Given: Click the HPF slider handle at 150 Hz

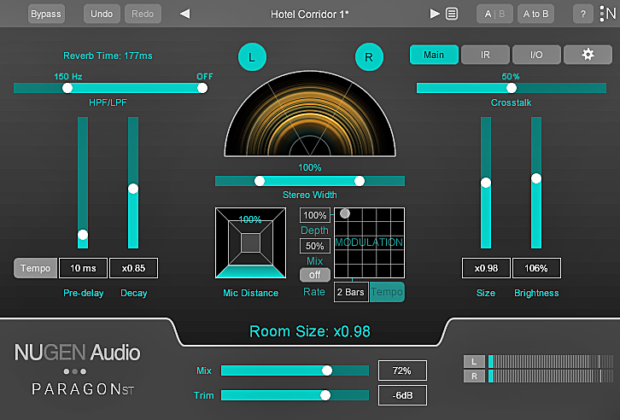Looking at the screenshot, I should pyautogui.click(x=67, y=88).
